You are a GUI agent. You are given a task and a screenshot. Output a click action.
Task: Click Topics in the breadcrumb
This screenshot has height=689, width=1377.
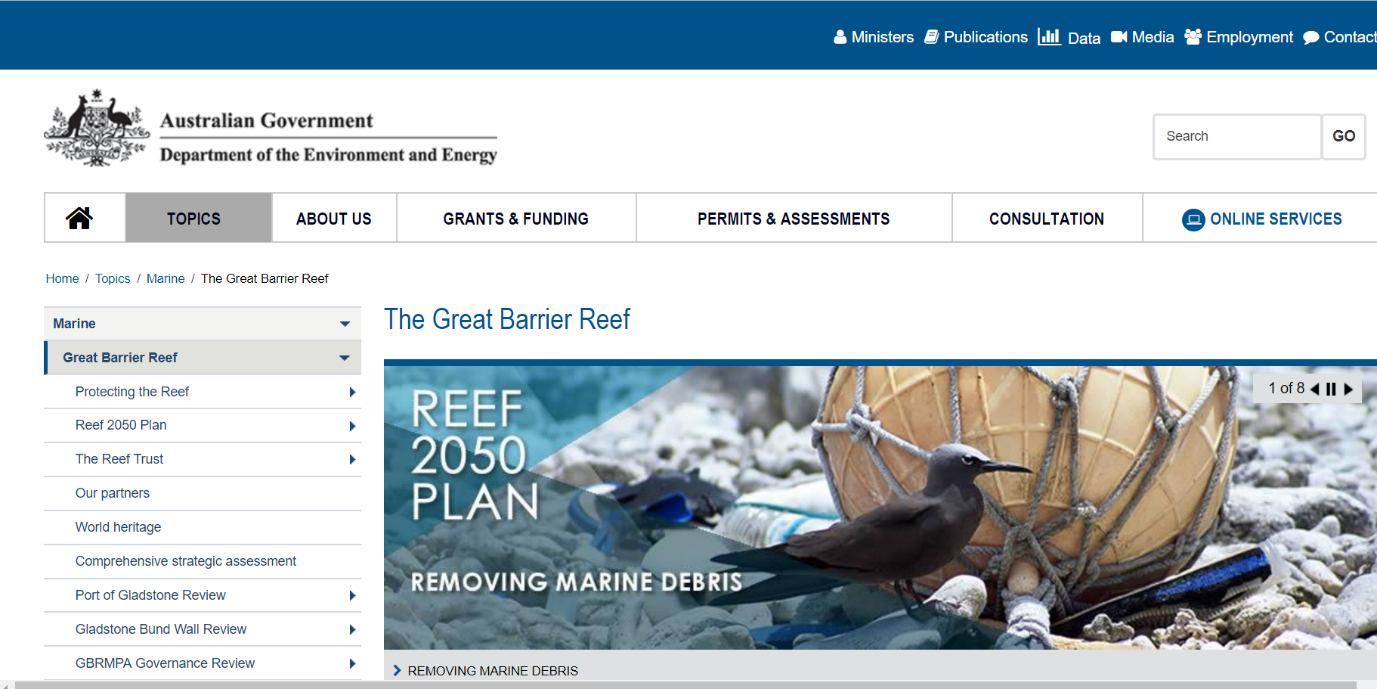113,279
